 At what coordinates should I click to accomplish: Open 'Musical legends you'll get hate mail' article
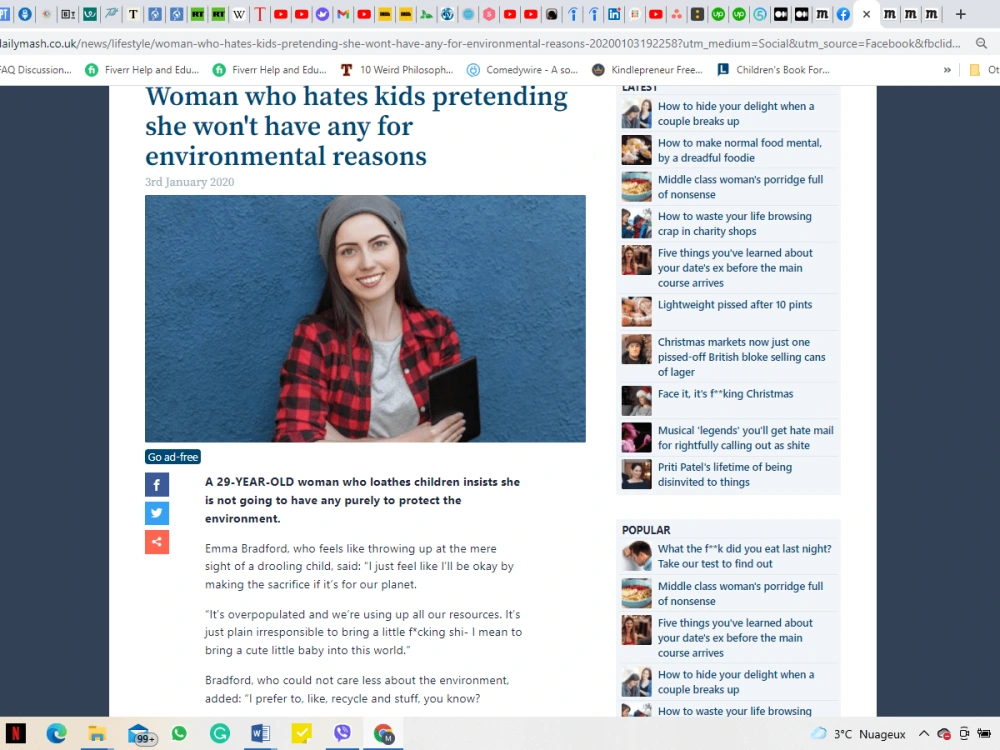[x=746, y=438]
